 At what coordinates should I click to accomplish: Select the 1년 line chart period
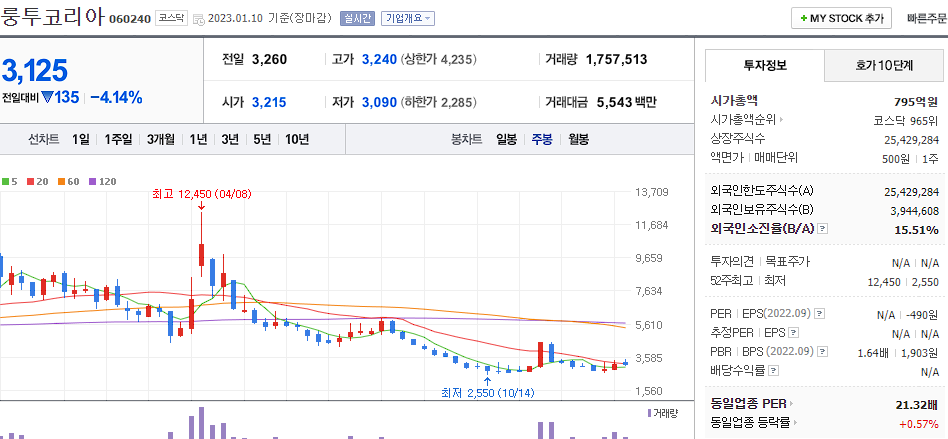pos(198,140)
